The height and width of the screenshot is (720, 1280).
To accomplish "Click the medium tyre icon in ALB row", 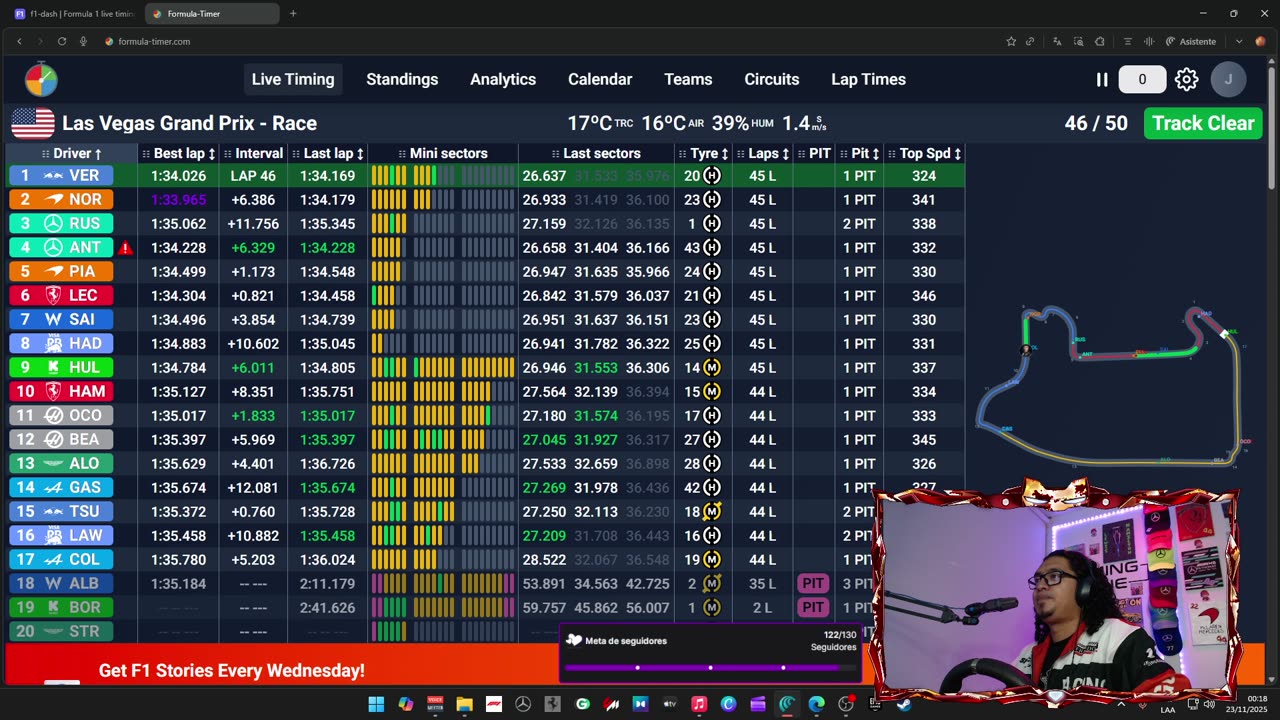I will point(712,583).
